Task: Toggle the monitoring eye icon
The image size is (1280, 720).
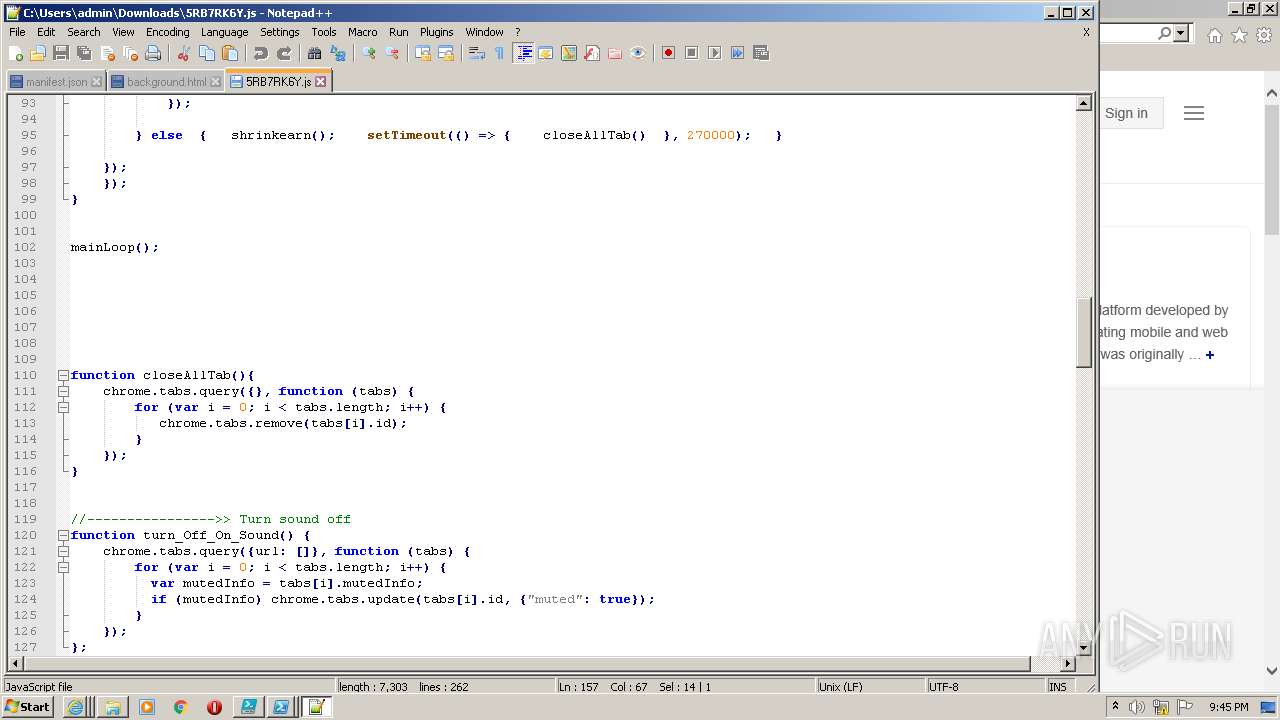Action: pyautogui.click(x=638, y=53)
